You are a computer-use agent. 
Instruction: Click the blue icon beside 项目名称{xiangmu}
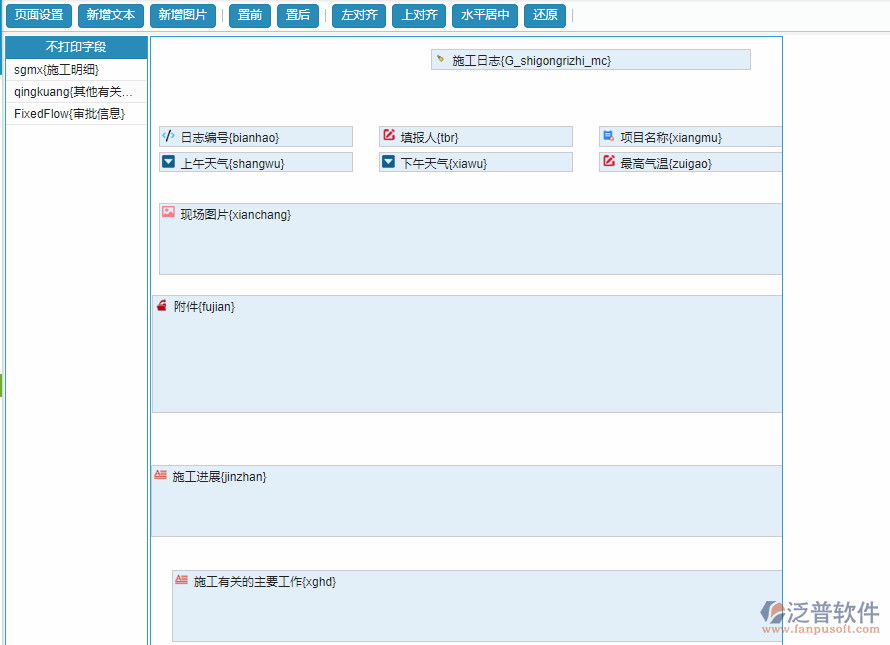(608, 135)
